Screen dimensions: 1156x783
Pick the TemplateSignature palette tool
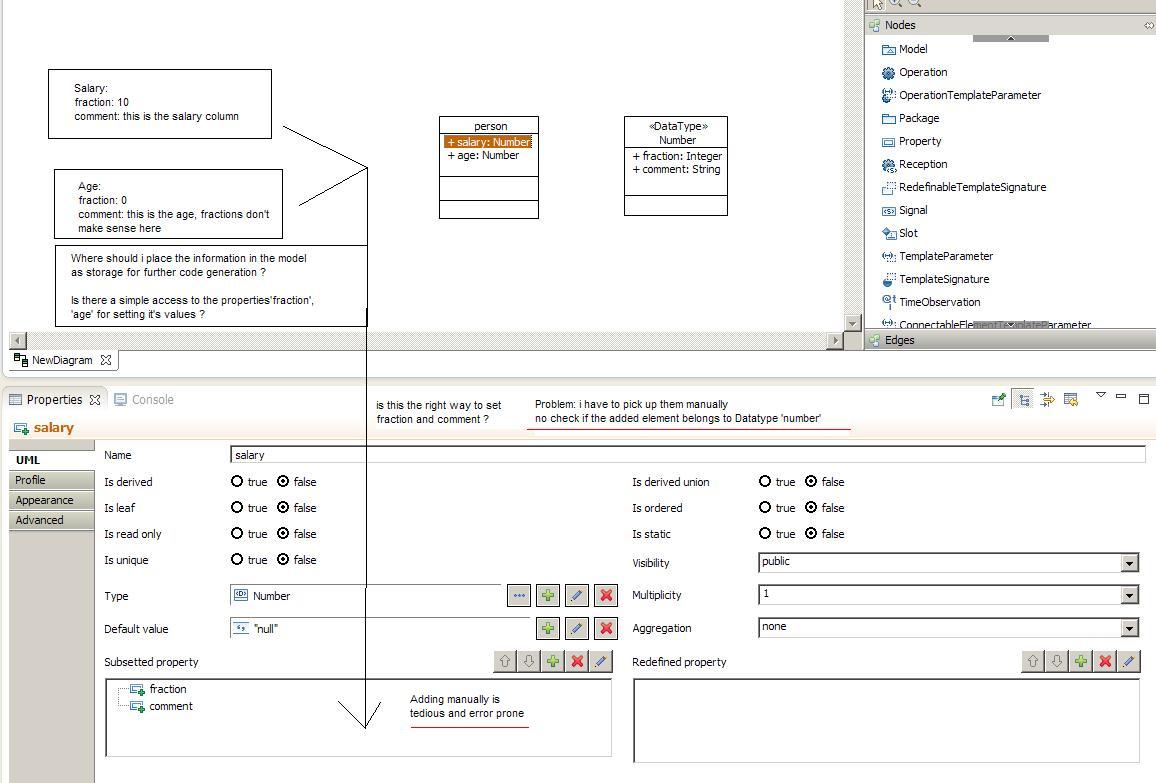936,279
